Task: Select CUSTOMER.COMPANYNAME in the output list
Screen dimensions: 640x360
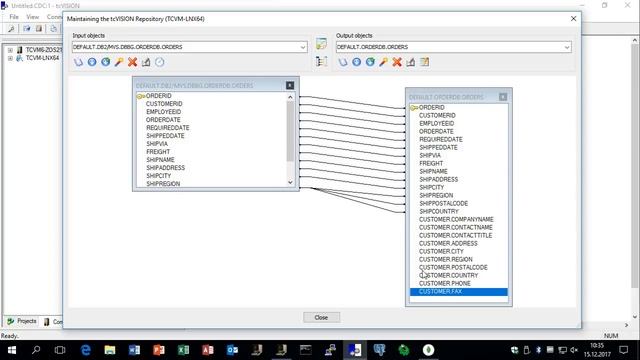Action: coord(456,219)
